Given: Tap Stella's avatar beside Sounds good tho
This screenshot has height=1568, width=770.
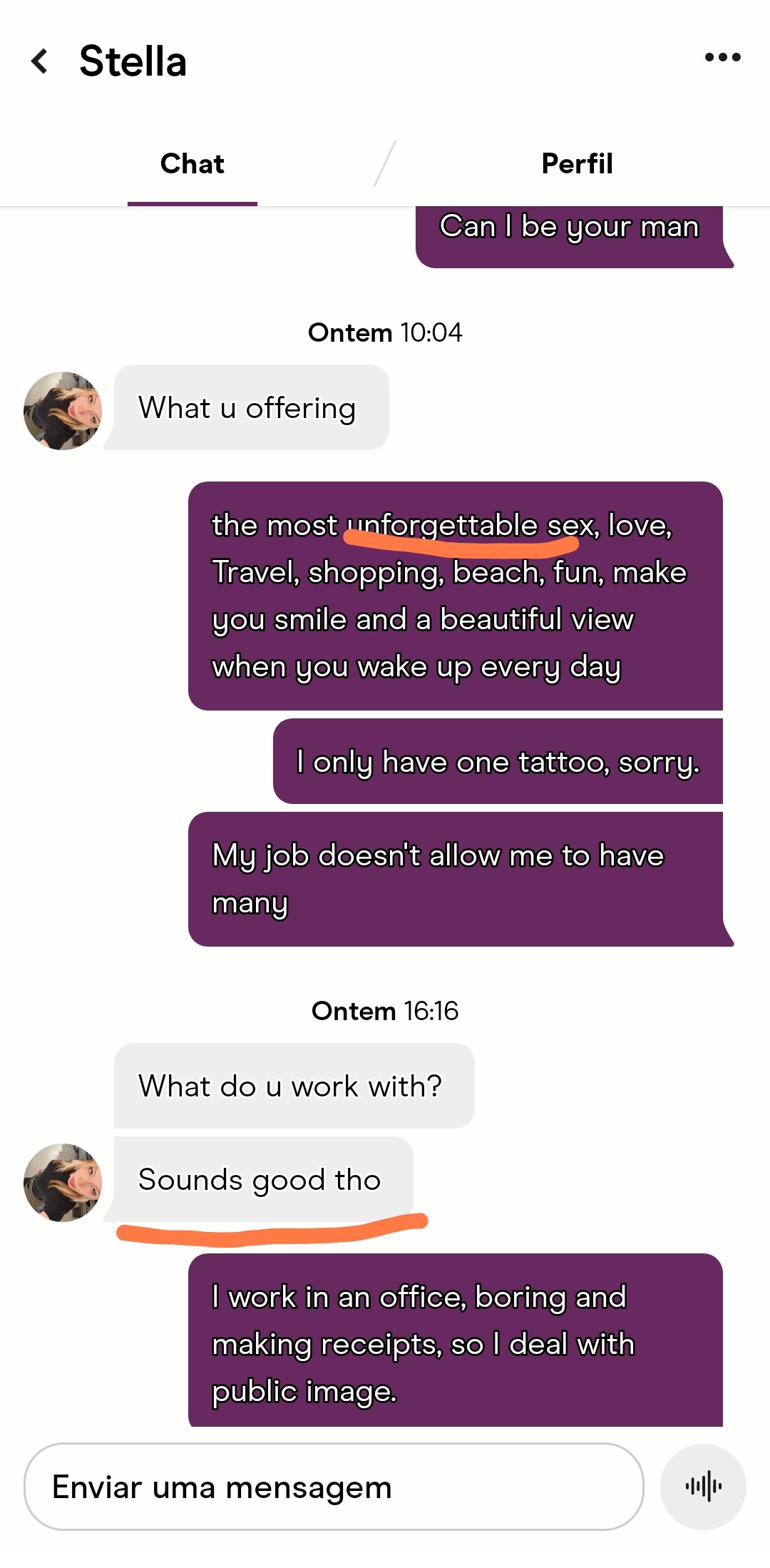Looking at the screenshot, I should click(63, 1182).
